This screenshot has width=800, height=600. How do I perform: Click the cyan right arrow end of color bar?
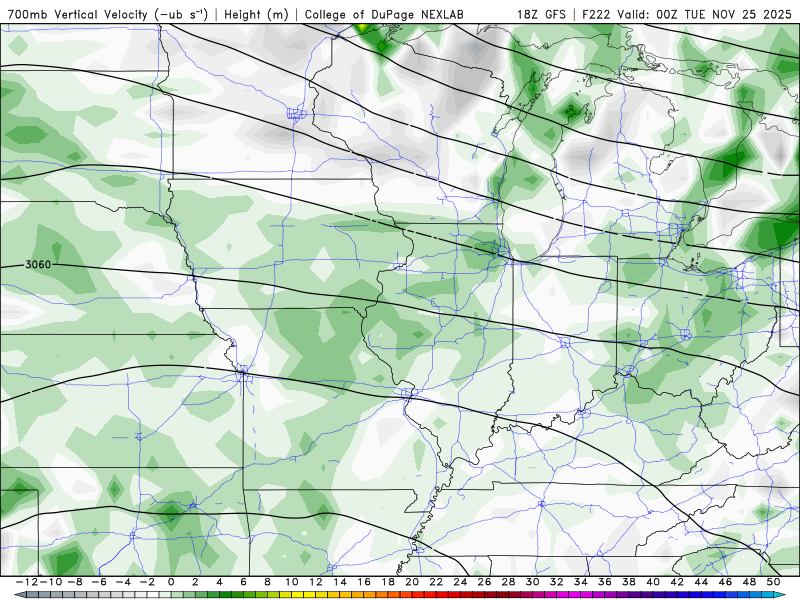click(x=781, y=595)
